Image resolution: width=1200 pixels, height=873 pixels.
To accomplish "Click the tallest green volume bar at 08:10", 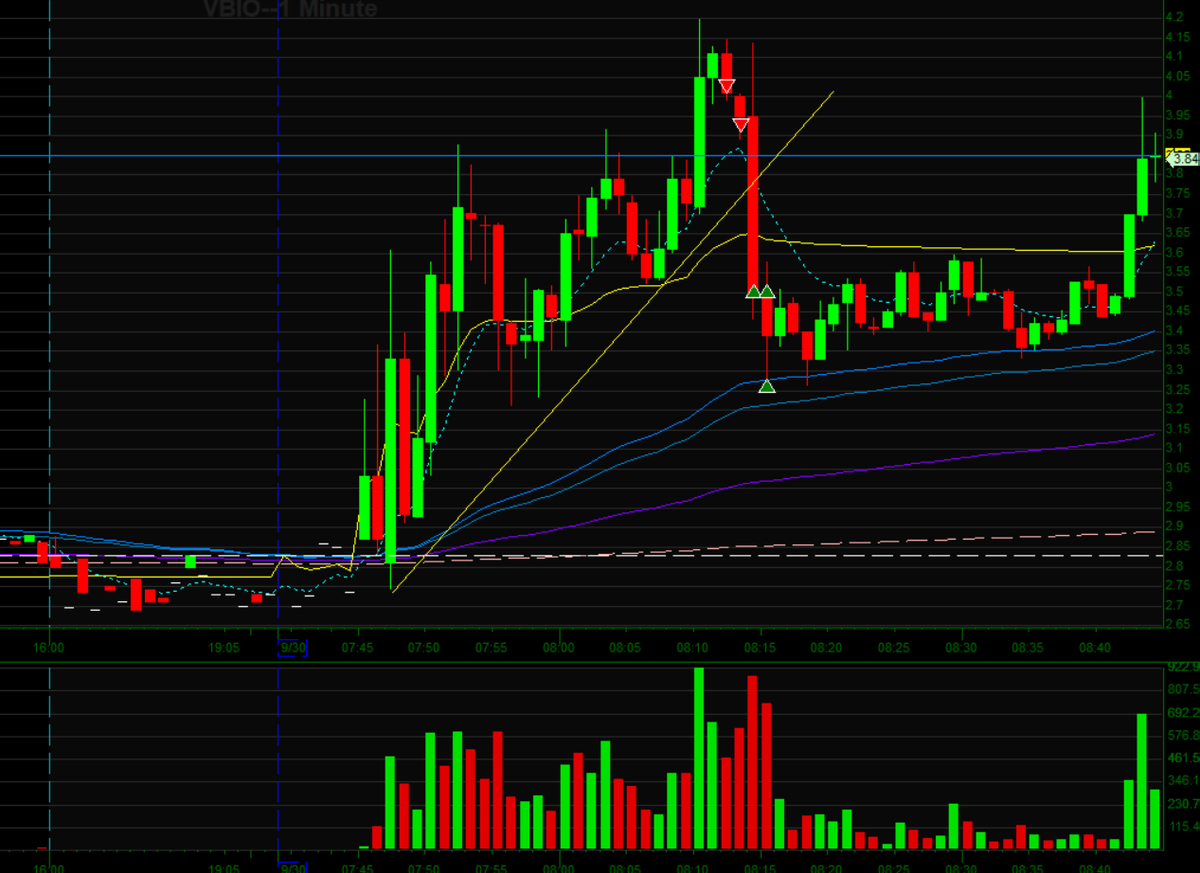I will tap(699, 759).
